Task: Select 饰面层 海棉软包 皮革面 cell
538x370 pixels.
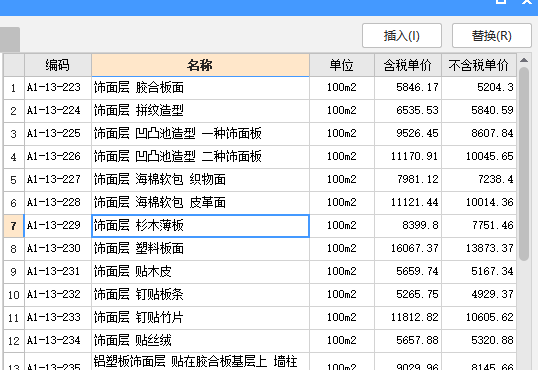Action: tap(200, 203)
